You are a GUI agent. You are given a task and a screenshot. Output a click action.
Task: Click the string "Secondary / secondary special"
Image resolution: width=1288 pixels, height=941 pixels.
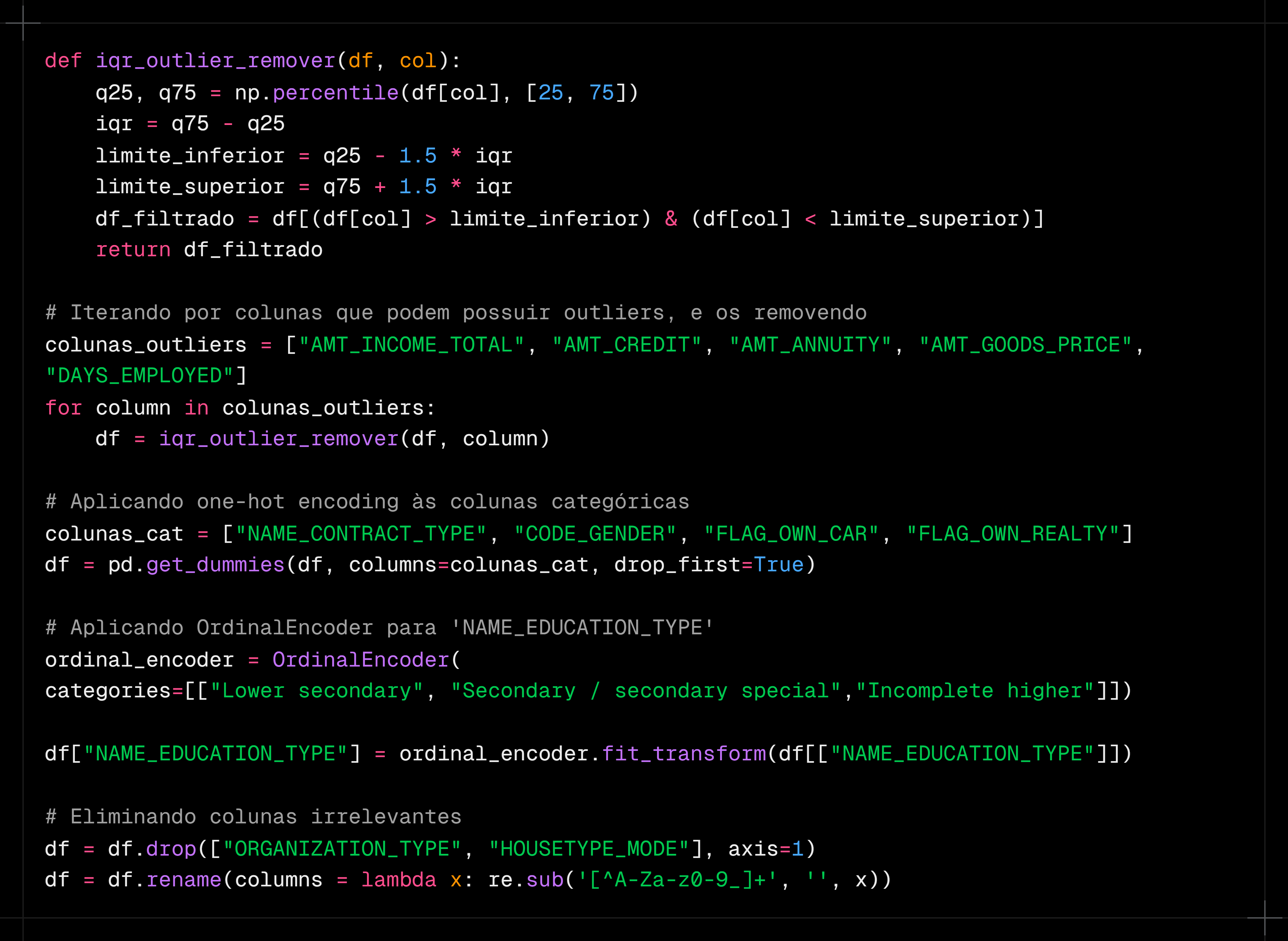(x=646, y=691)
